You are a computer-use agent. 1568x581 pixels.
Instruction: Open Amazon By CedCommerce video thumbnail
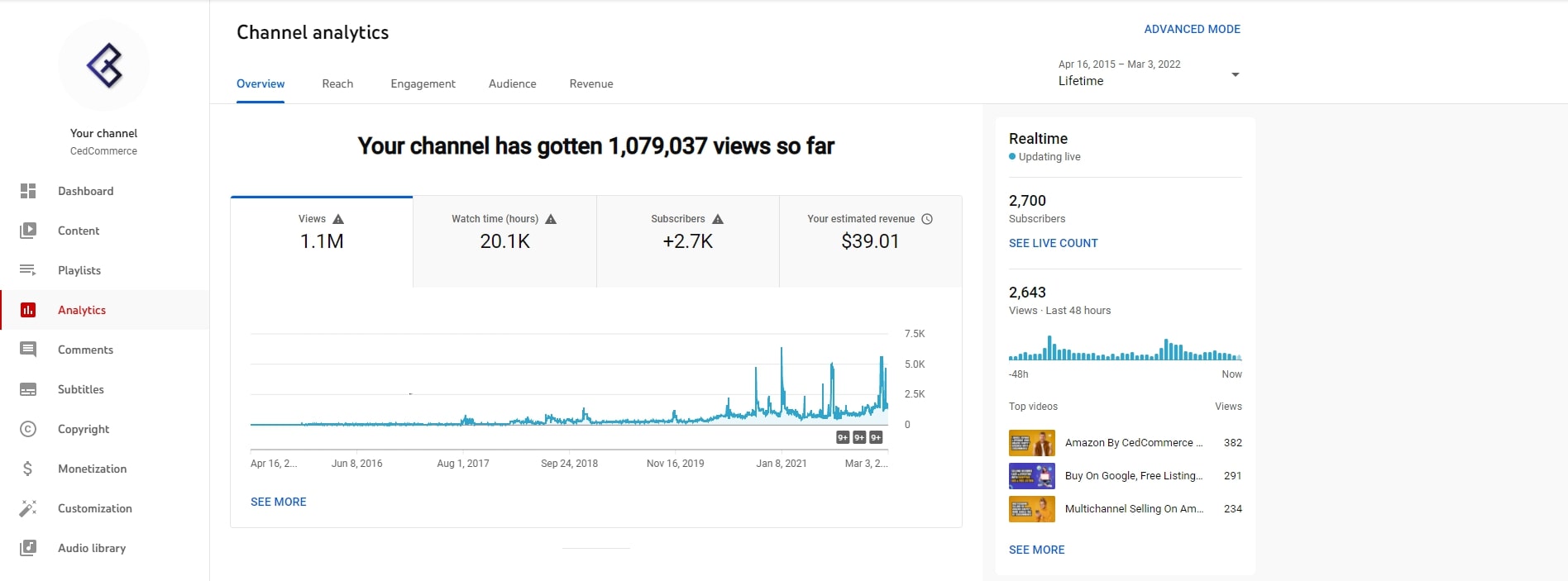pos(1031,443)
